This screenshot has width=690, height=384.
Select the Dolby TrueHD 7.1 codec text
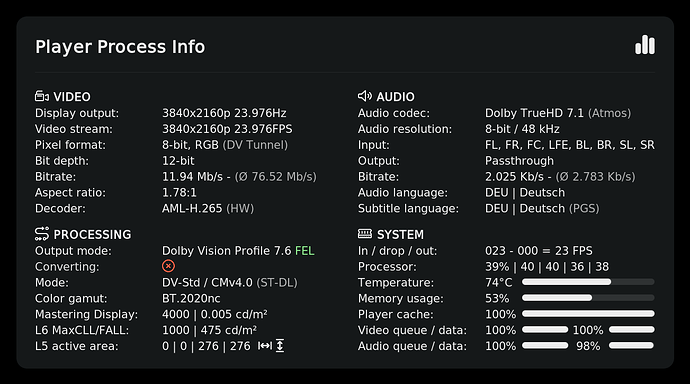[x=534, y=113]
